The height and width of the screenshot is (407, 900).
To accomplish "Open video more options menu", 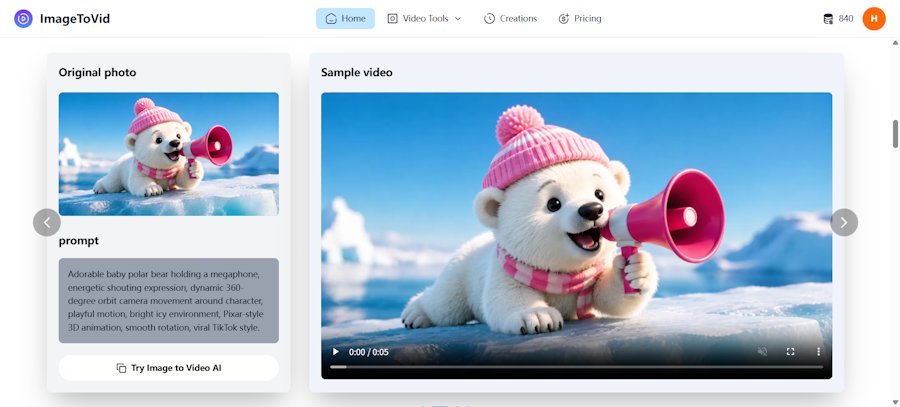I will pos(818,351).
